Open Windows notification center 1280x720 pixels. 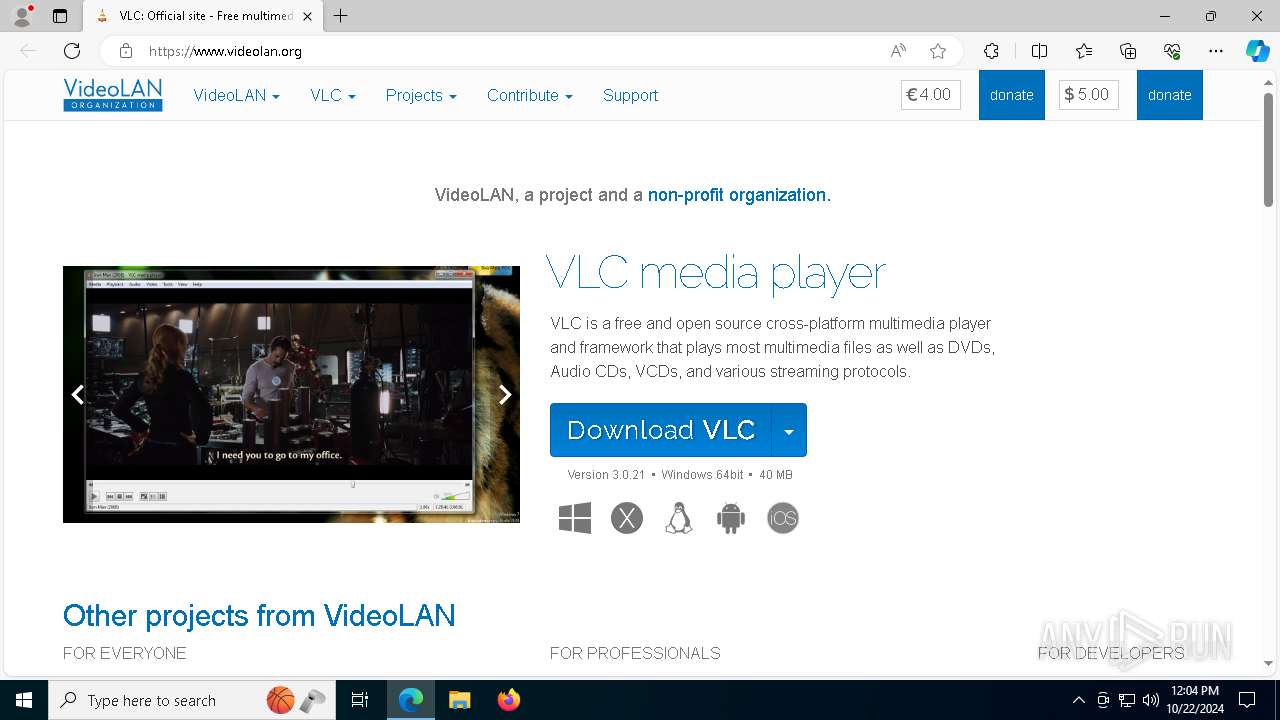1248,700
